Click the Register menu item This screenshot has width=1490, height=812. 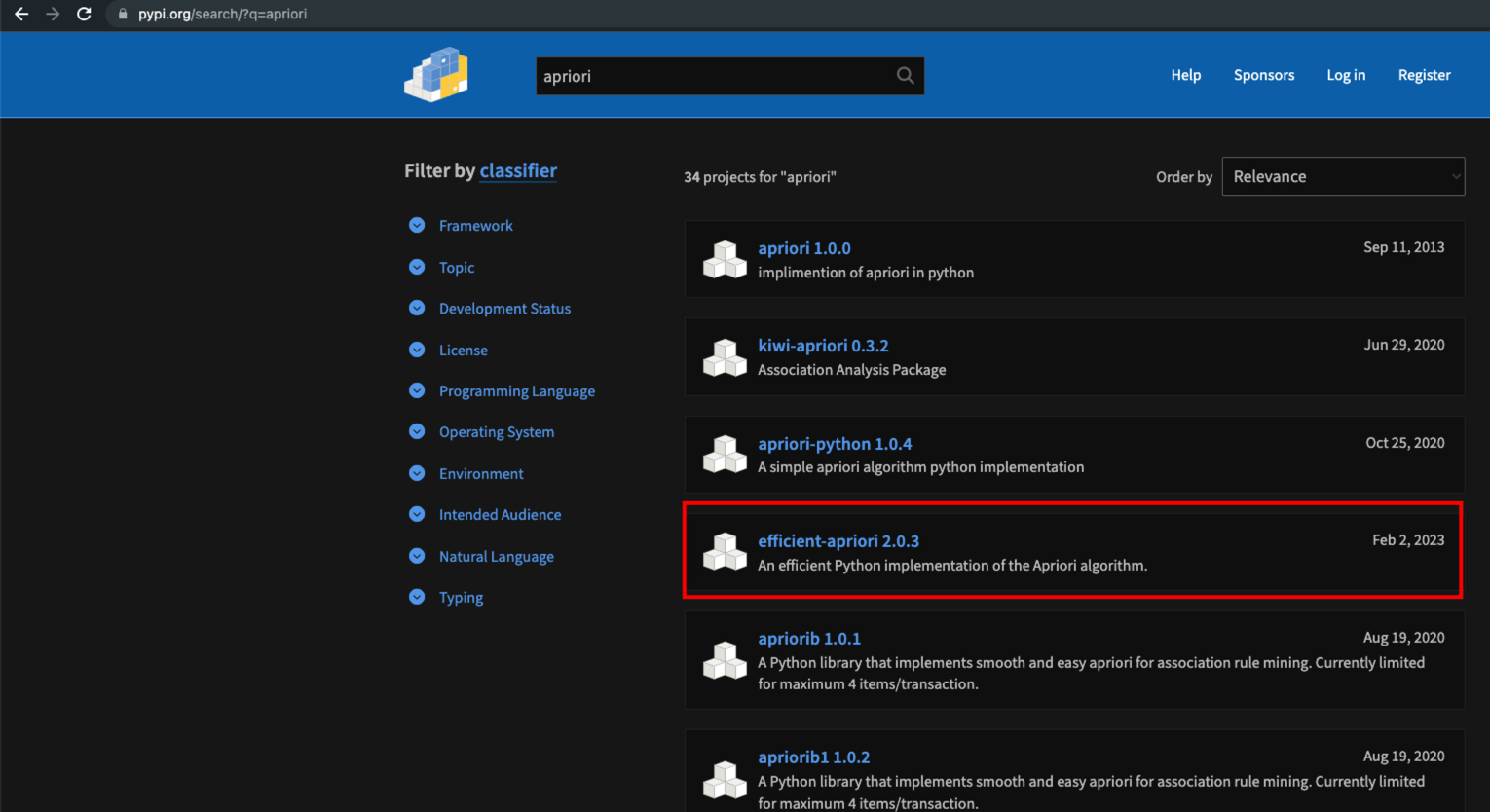pyautogui.click(x=1424, y=75)
